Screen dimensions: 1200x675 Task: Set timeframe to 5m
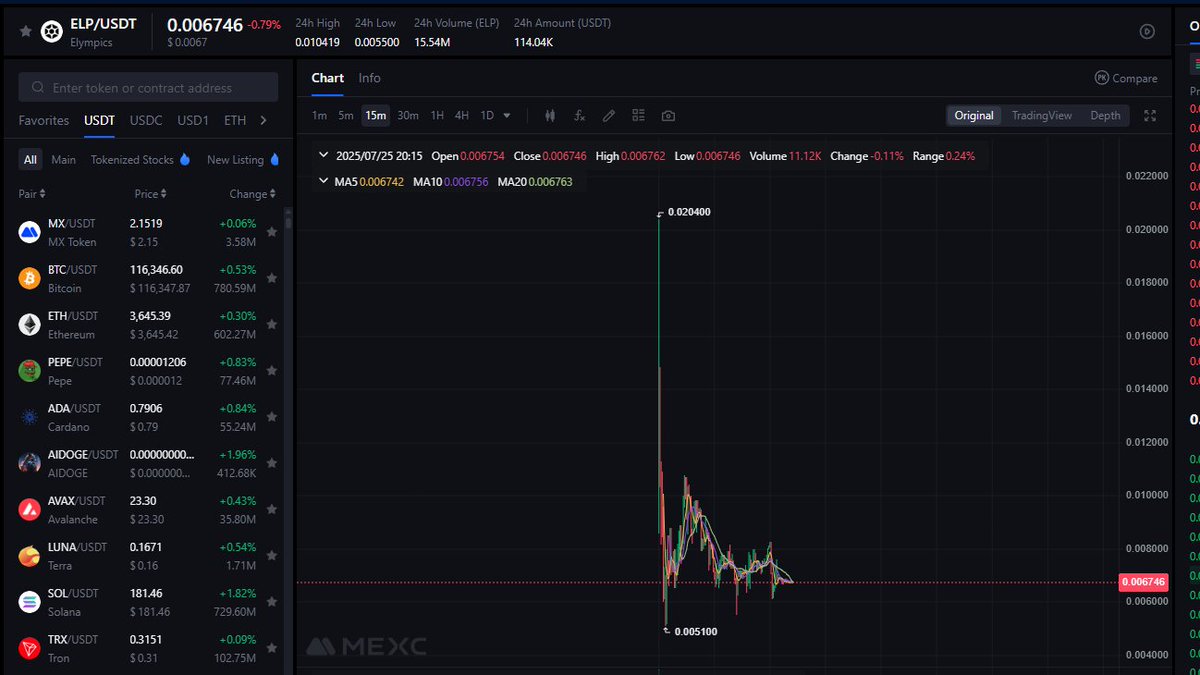pyautogui.click(x=346, y=116)
